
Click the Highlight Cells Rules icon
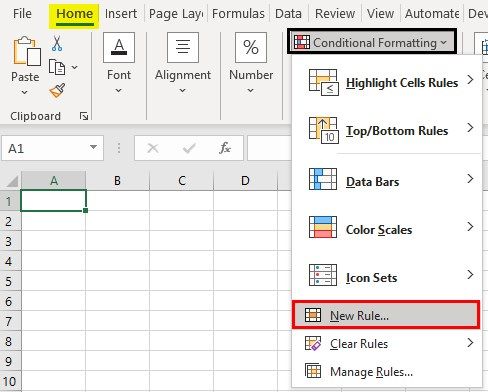[x=324, y=82]
